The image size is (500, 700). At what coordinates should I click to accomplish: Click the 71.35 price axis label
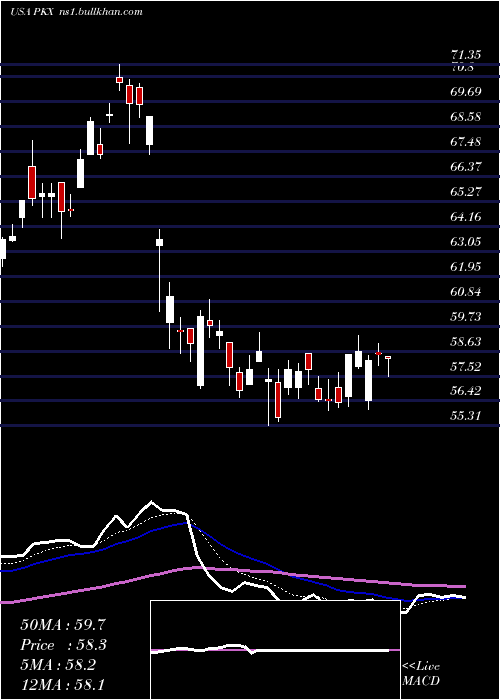466,55
